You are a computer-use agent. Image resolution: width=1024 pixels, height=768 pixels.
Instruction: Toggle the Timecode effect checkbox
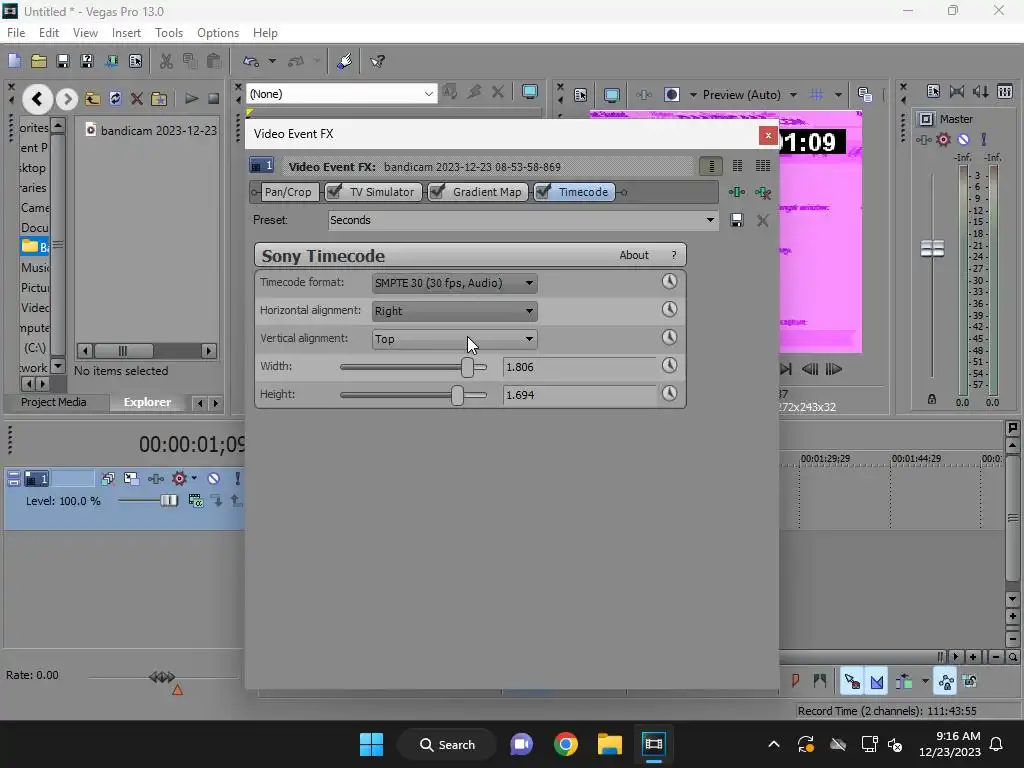tap(543, 191)
